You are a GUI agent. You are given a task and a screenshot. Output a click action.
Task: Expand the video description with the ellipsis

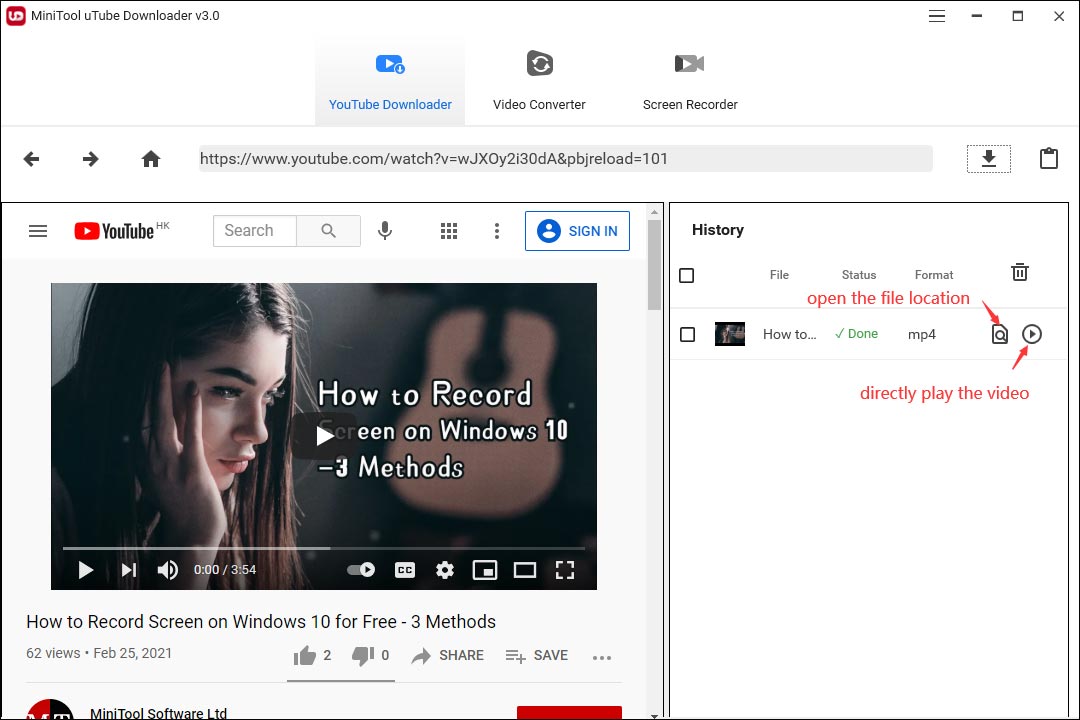pyautogui.click(x=602, y=657)
